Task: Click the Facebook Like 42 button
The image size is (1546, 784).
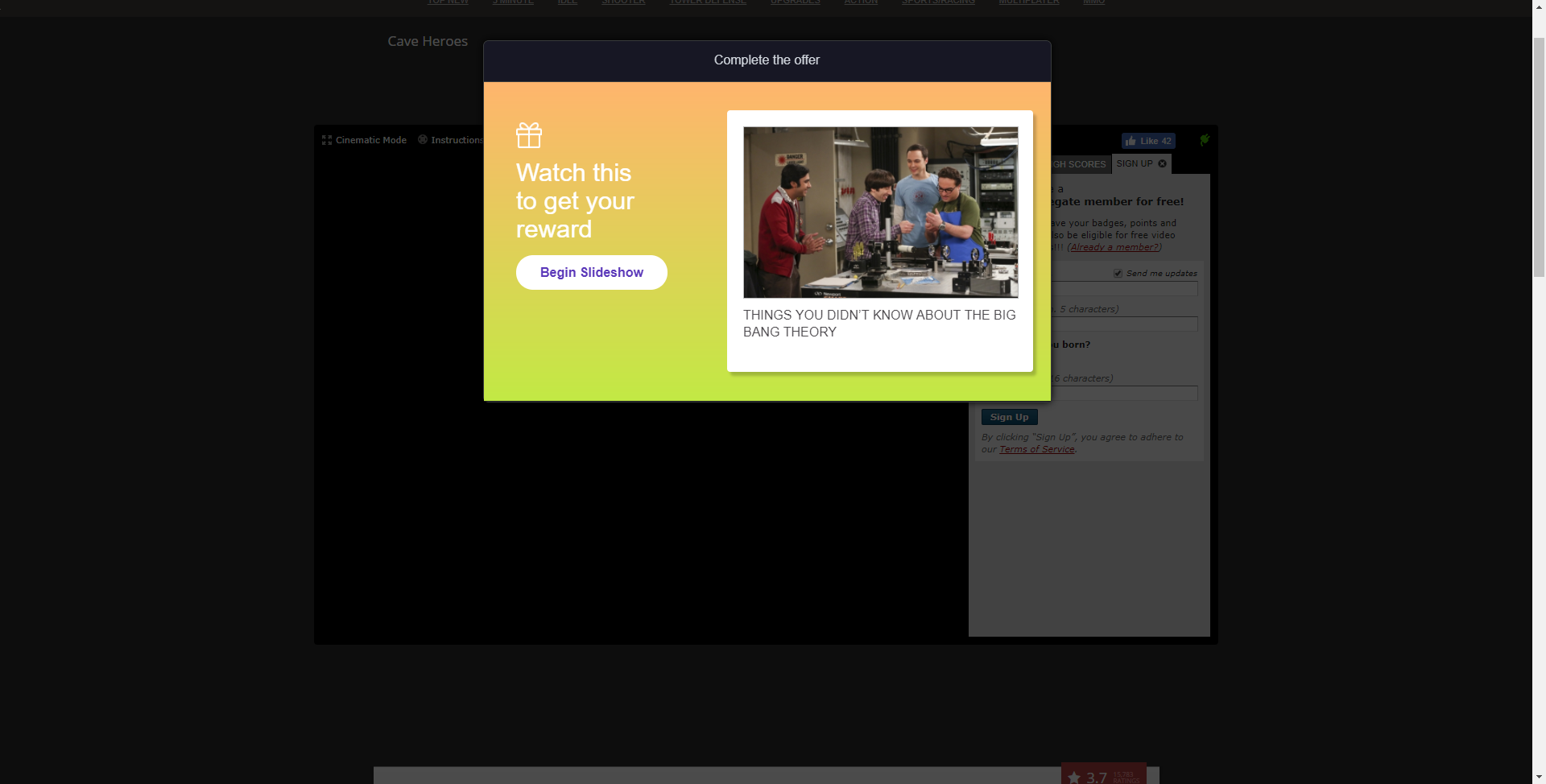Action: (x=1148, y=141)
